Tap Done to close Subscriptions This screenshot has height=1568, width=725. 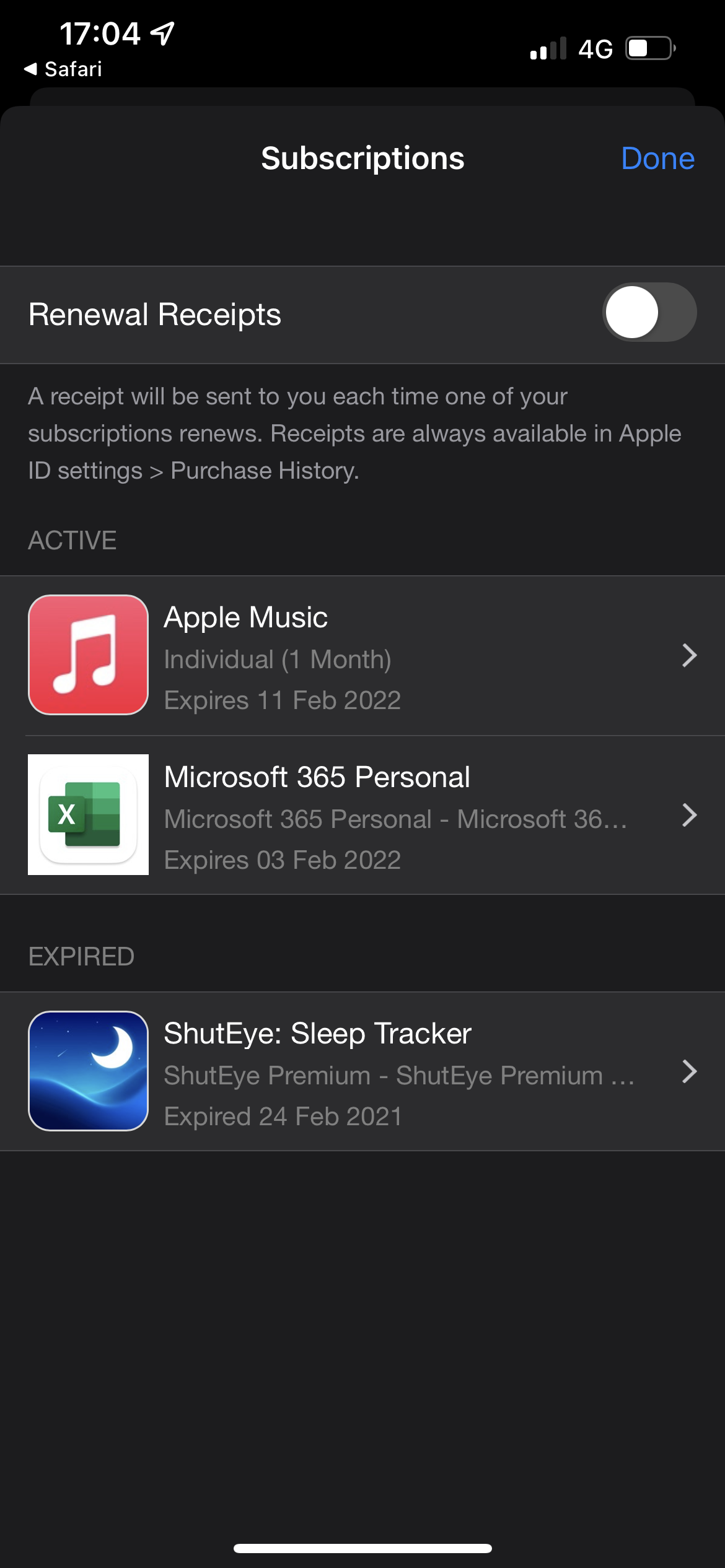657,159
